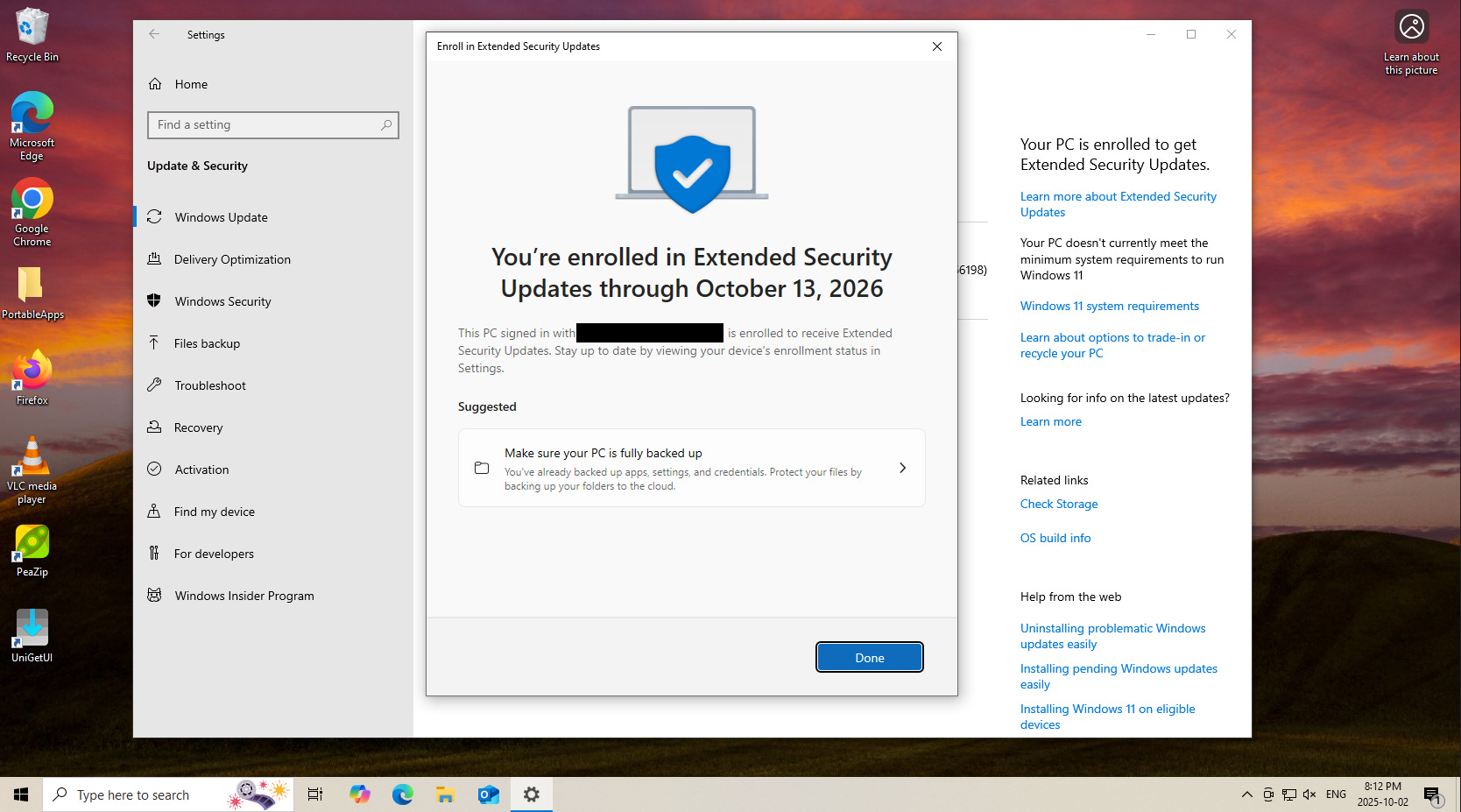Screen dimensions: 1461x812
Task: Click the Activation checkmark icon
Action: pos(154,469)
